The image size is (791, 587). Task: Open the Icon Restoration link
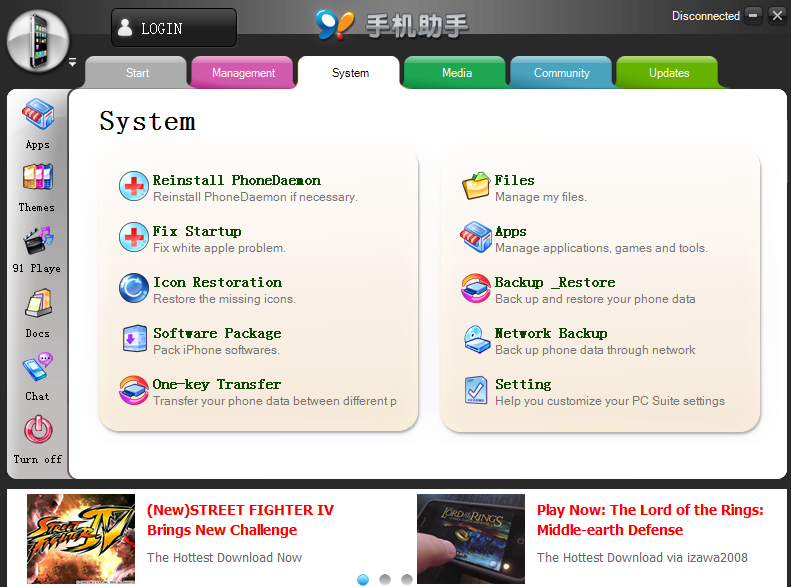tap(217, 282)
